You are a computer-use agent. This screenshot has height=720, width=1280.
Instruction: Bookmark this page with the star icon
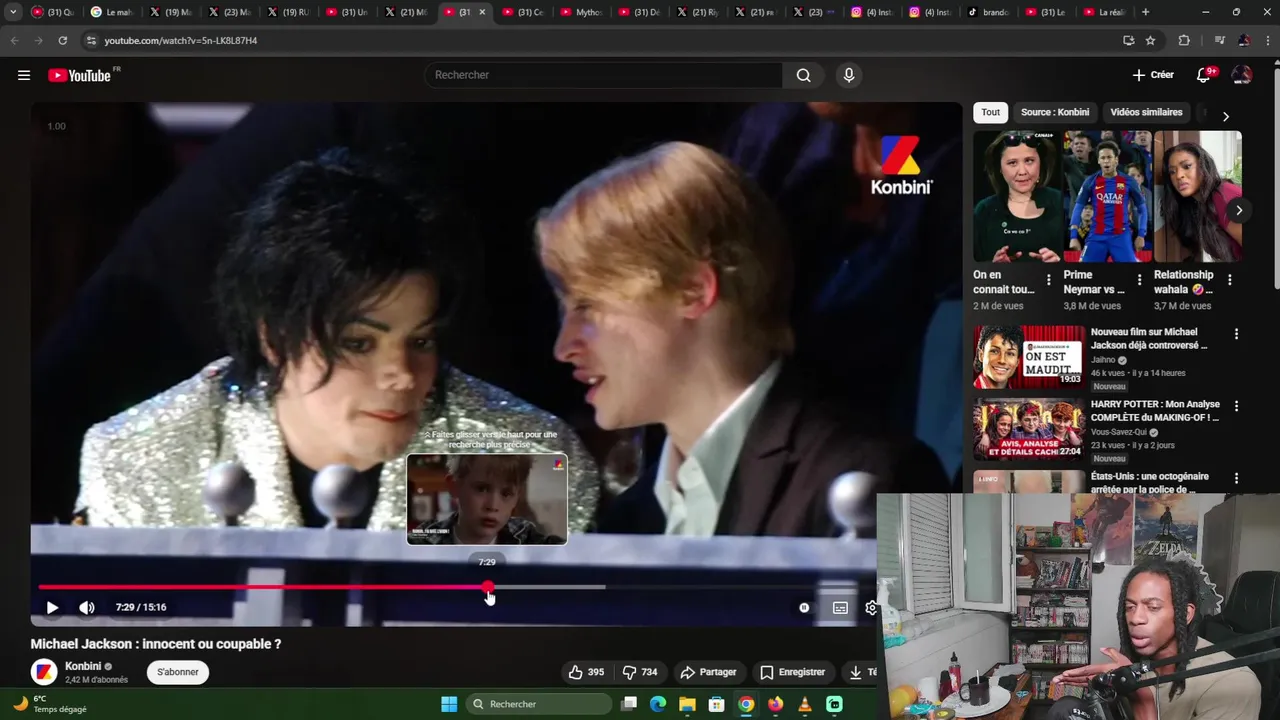tap(1150, 40)
